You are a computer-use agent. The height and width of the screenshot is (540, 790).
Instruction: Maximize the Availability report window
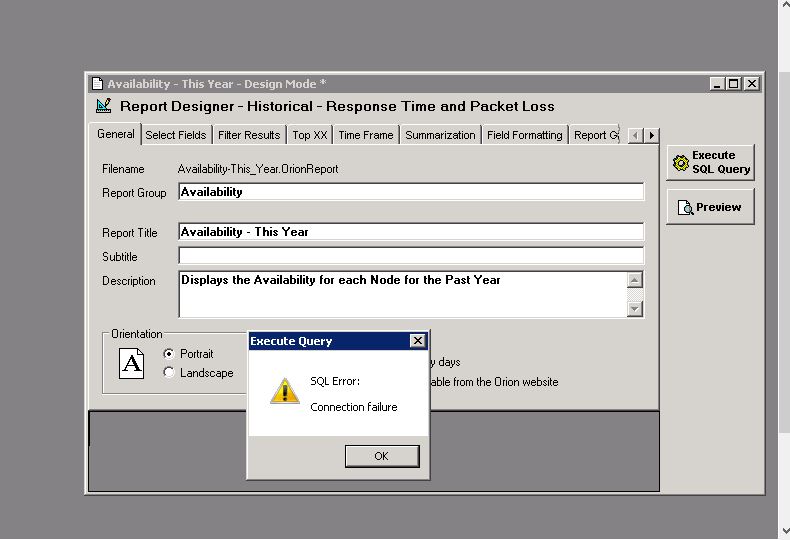tap(734, 84)
